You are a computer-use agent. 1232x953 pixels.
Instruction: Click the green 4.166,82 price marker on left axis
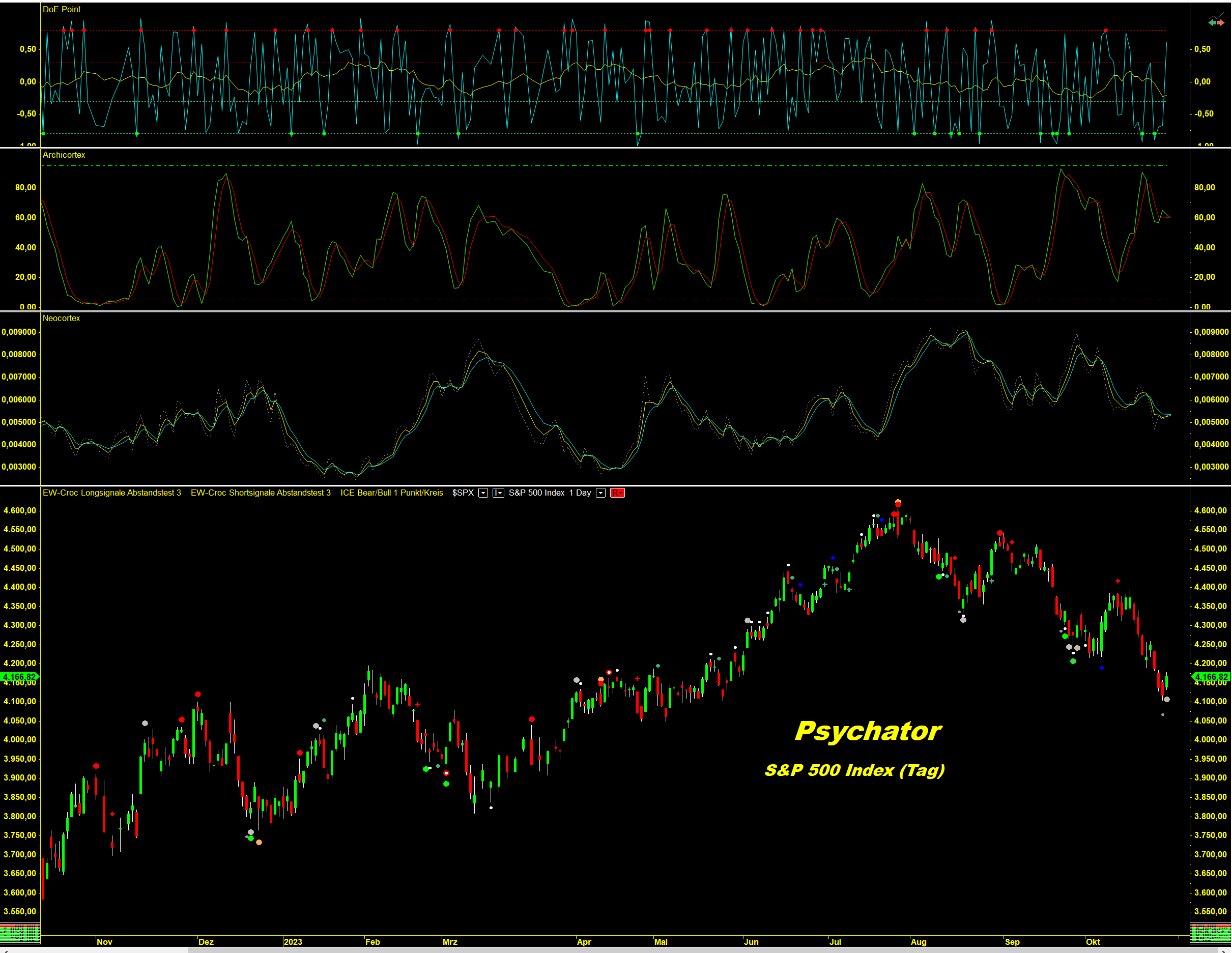pyautogui.click(x=20, y=677)
